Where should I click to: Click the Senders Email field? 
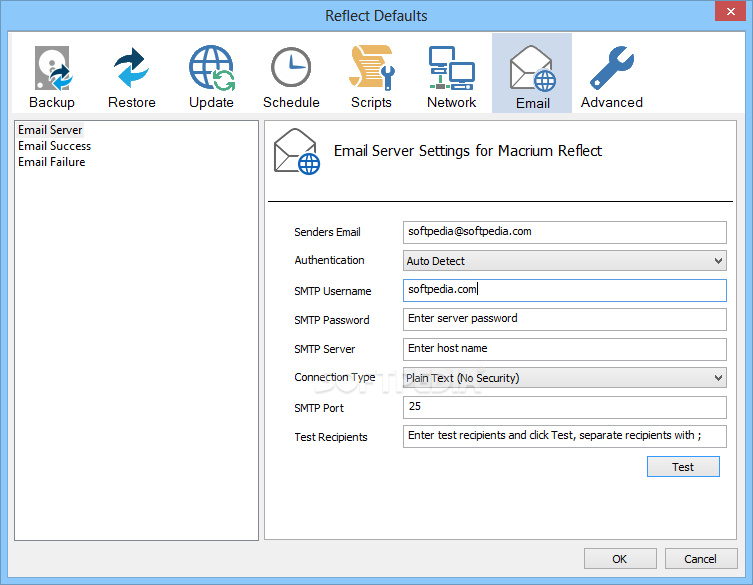[x=564, y=232]
